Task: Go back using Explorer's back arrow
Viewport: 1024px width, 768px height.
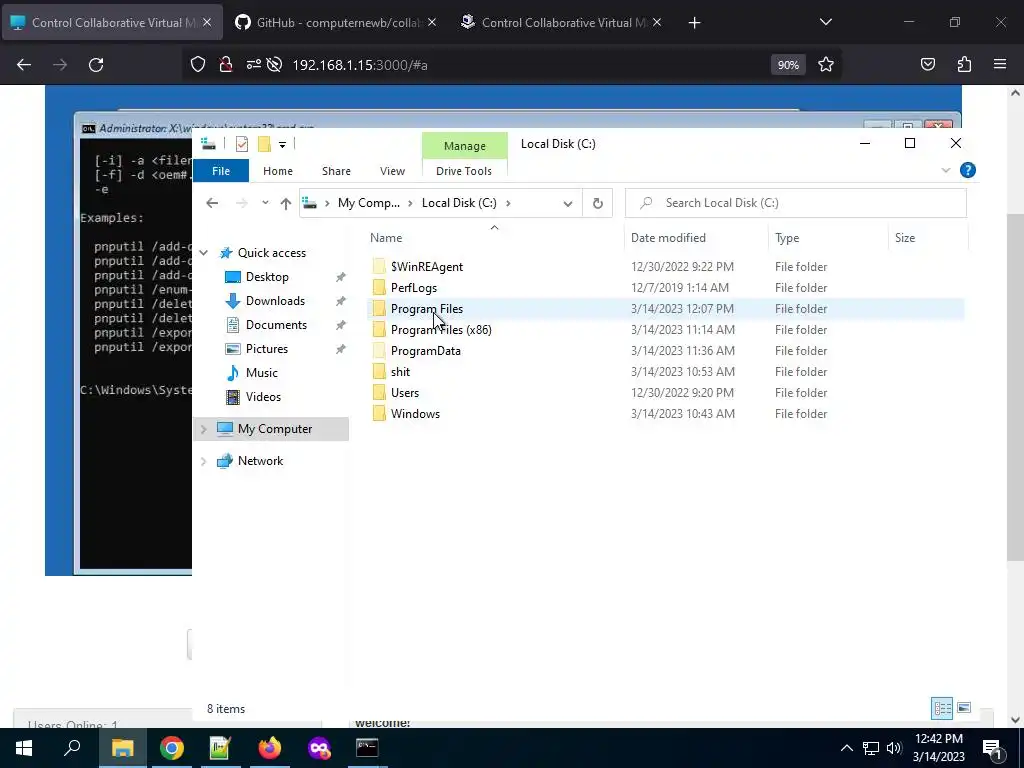Action: click(x=212, y=203)
